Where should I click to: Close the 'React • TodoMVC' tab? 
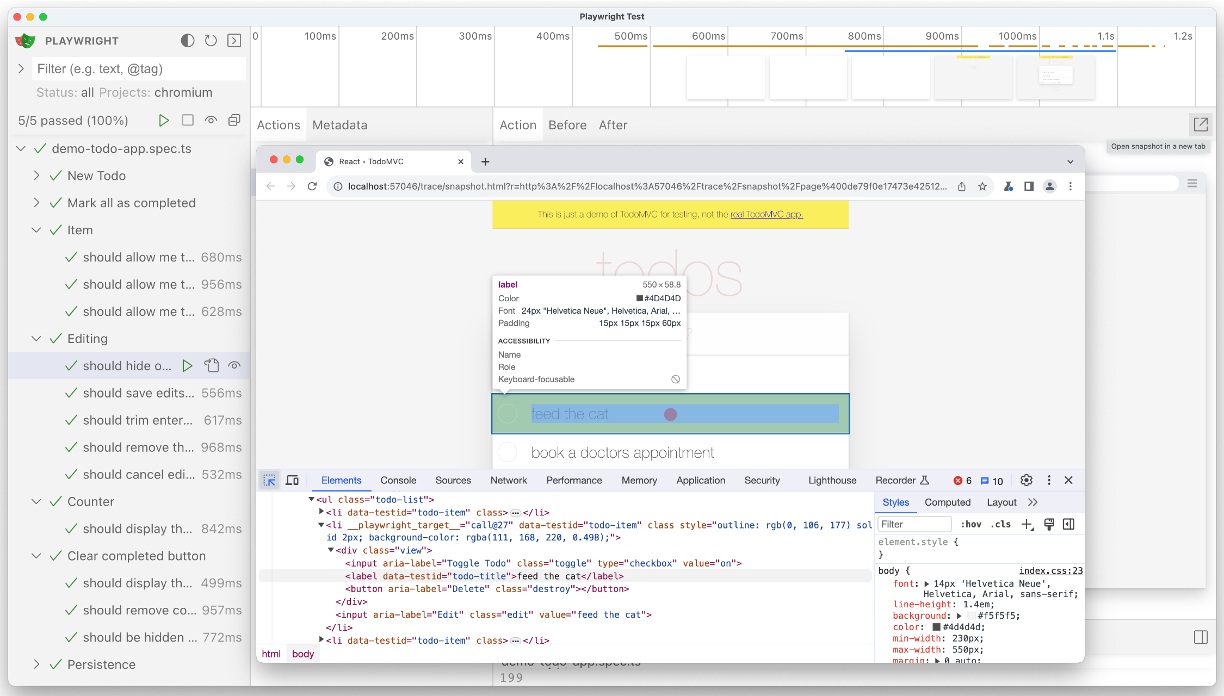460,161
